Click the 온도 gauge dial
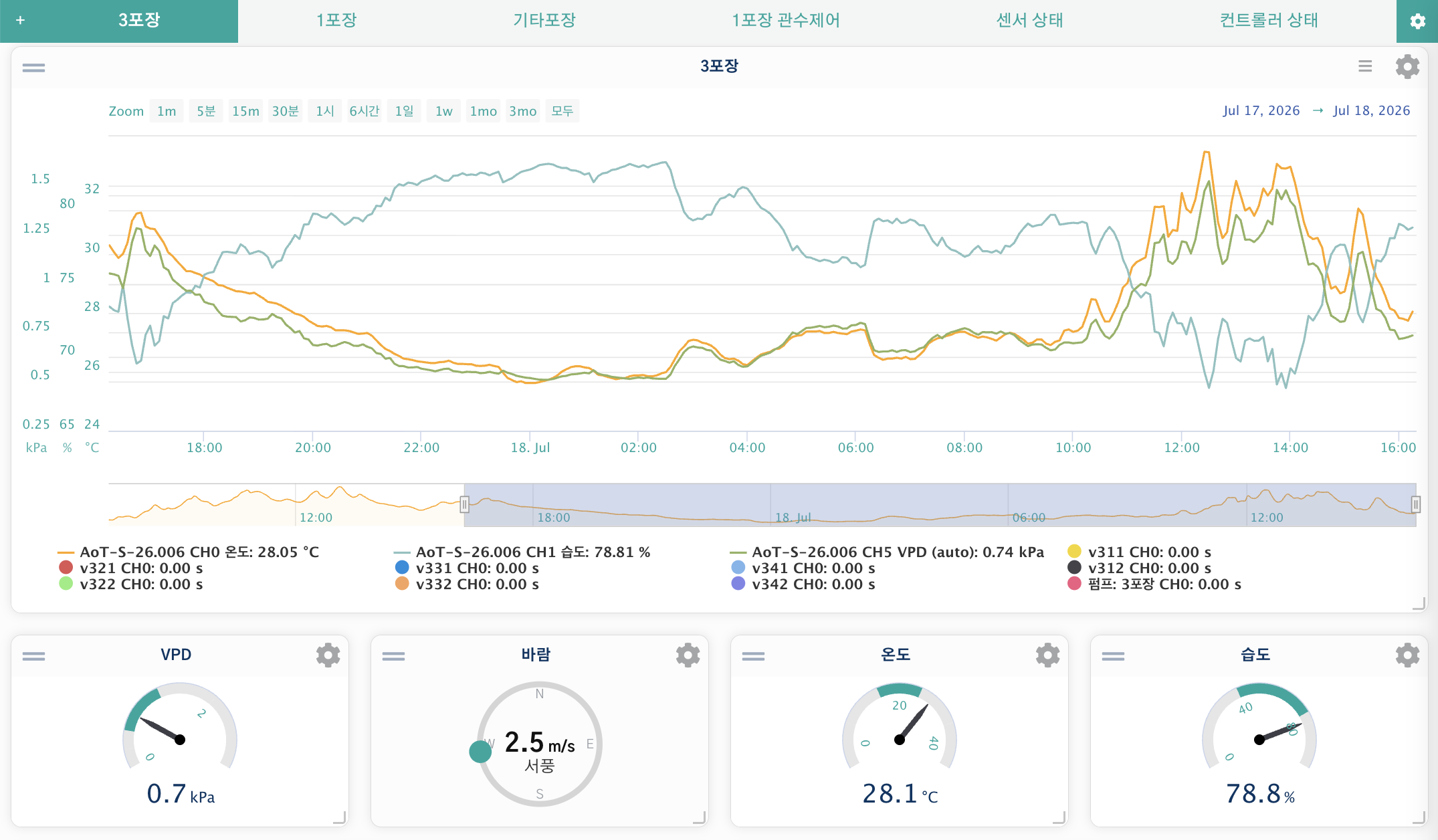1438x840 pixels. point(900,727)
